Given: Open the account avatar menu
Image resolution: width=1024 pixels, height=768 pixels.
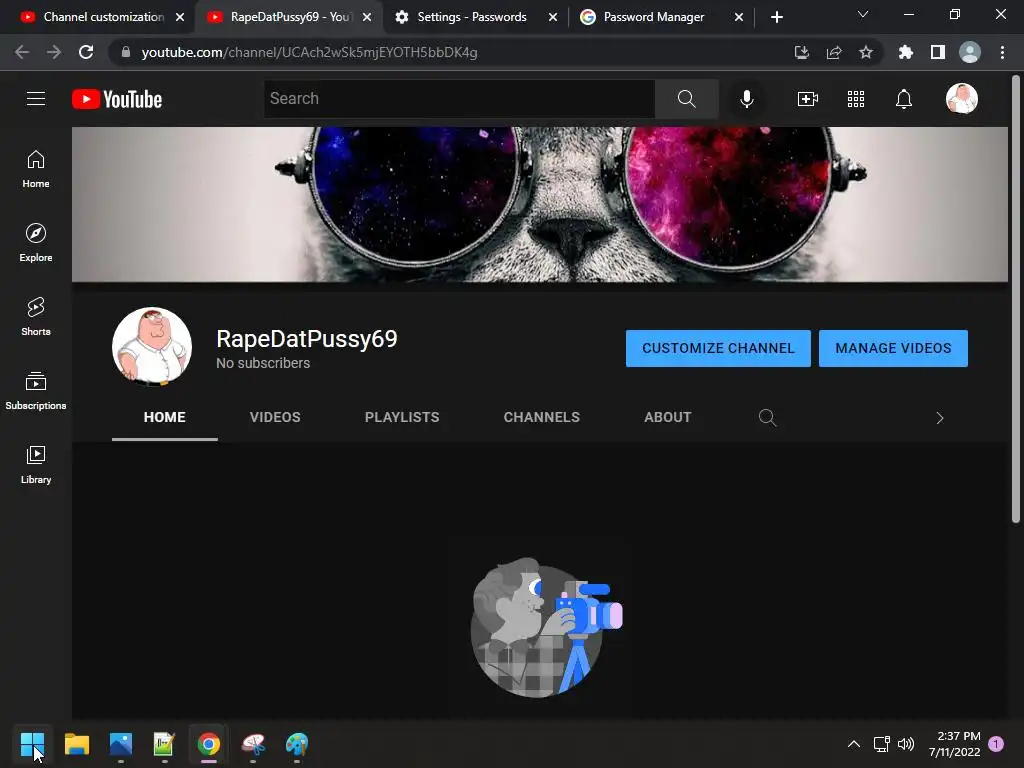Looking at the screenshot, I should [x=961, y=99].
